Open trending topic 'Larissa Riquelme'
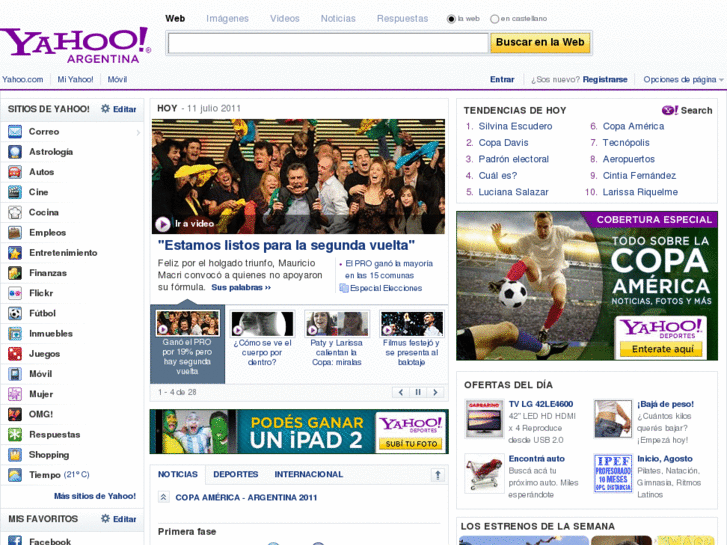727x545 pixels. [640, 192]
